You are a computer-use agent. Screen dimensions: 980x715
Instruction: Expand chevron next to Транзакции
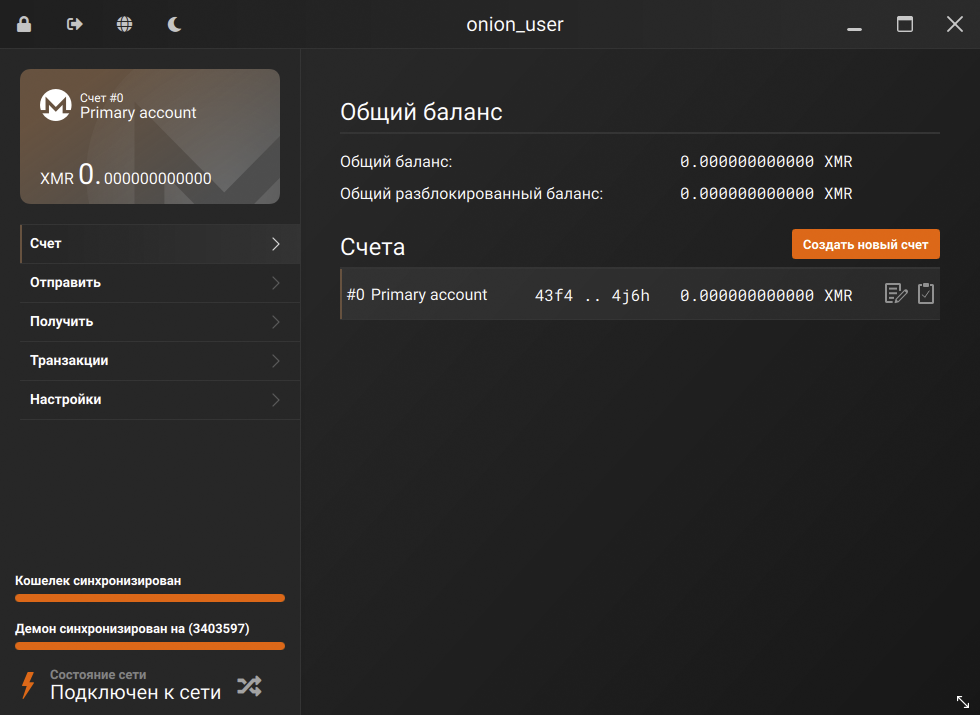[x=276, y=361]
